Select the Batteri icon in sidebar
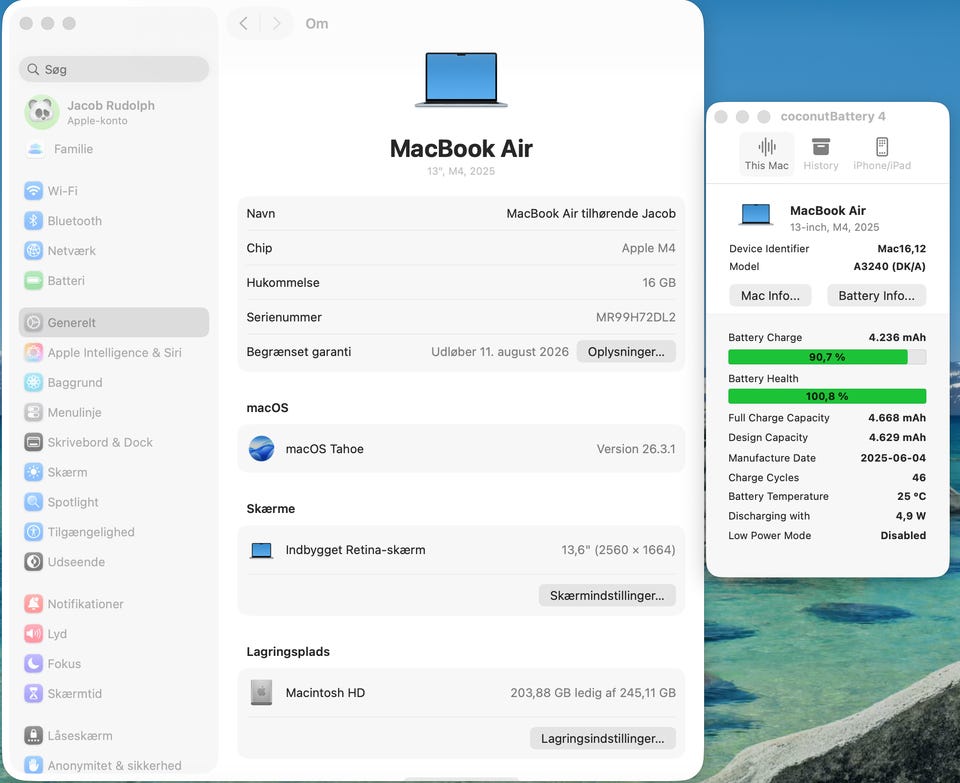Viewport: 960px width, 783px height. point(33,280)
